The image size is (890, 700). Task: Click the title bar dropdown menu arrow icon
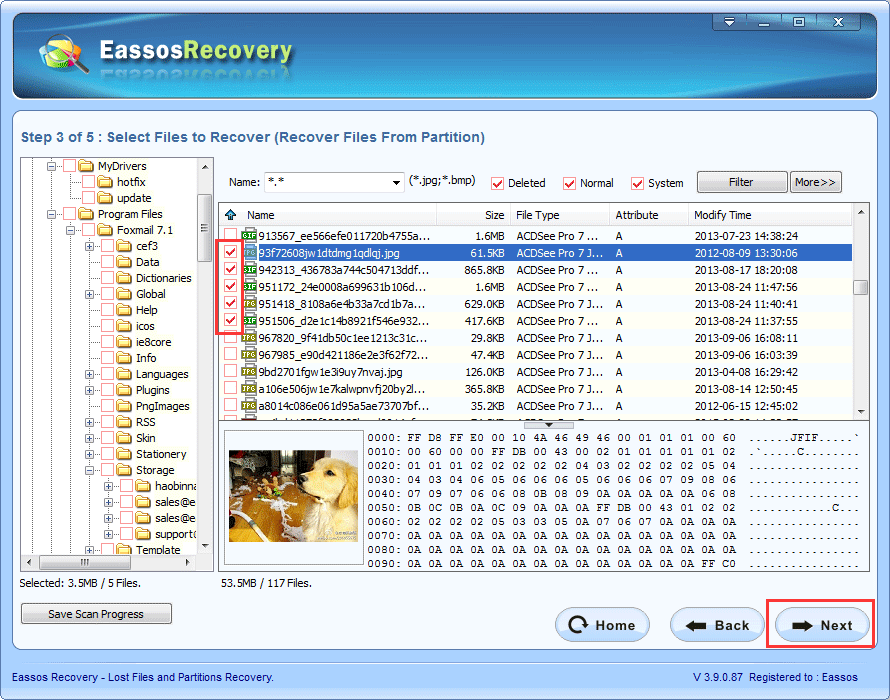point(729,22)
